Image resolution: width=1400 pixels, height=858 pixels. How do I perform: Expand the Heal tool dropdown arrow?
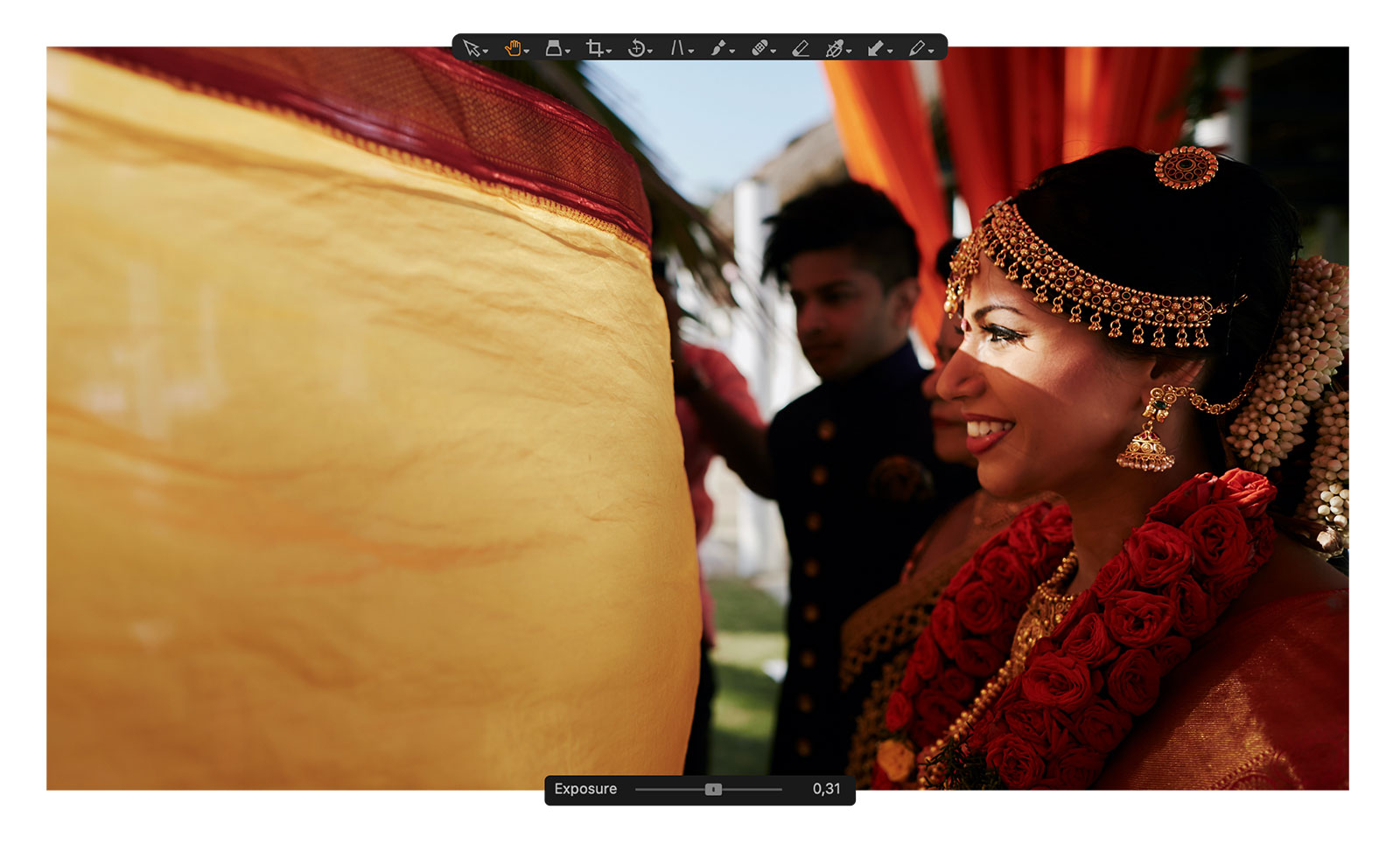tap(773, 52)
